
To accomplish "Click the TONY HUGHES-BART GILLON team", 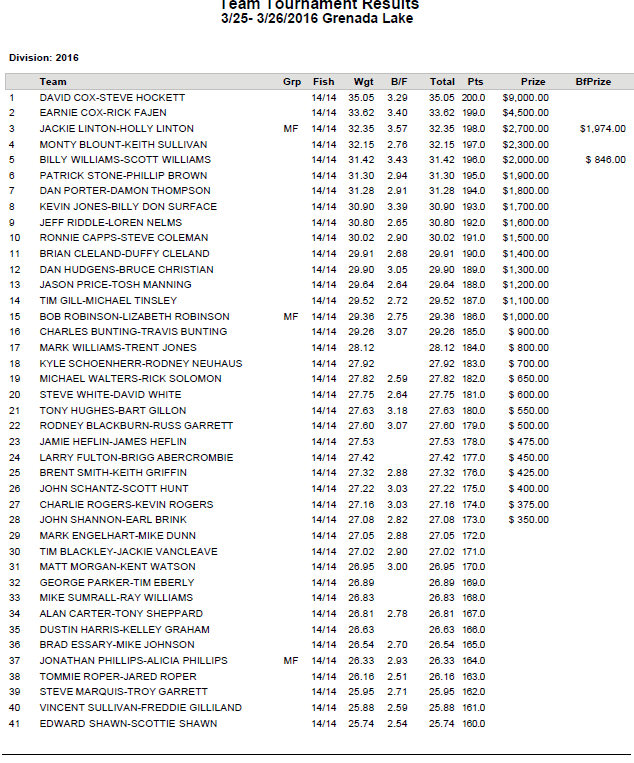I will pos(113,411).
